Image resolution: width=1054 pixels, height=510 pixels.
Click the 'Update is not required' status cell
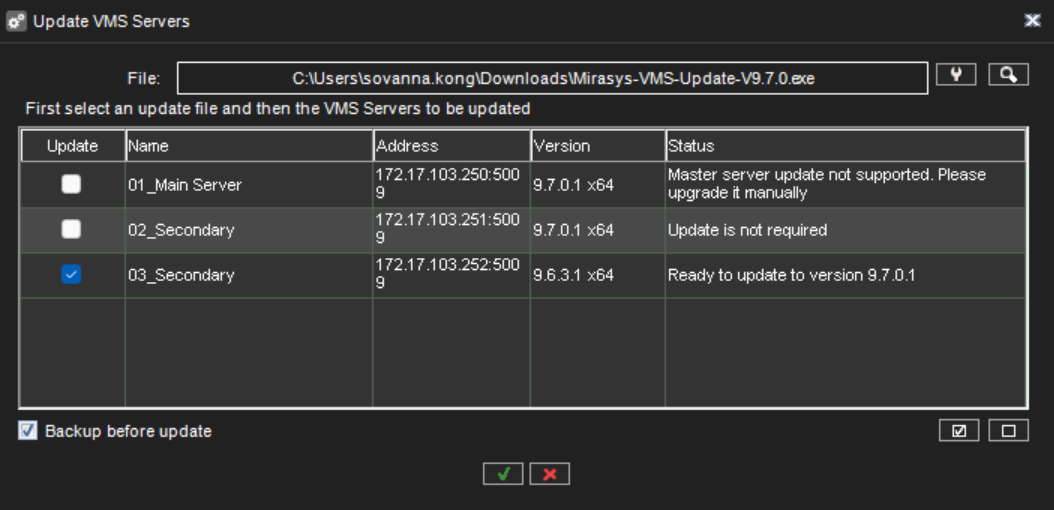[747, 230]
